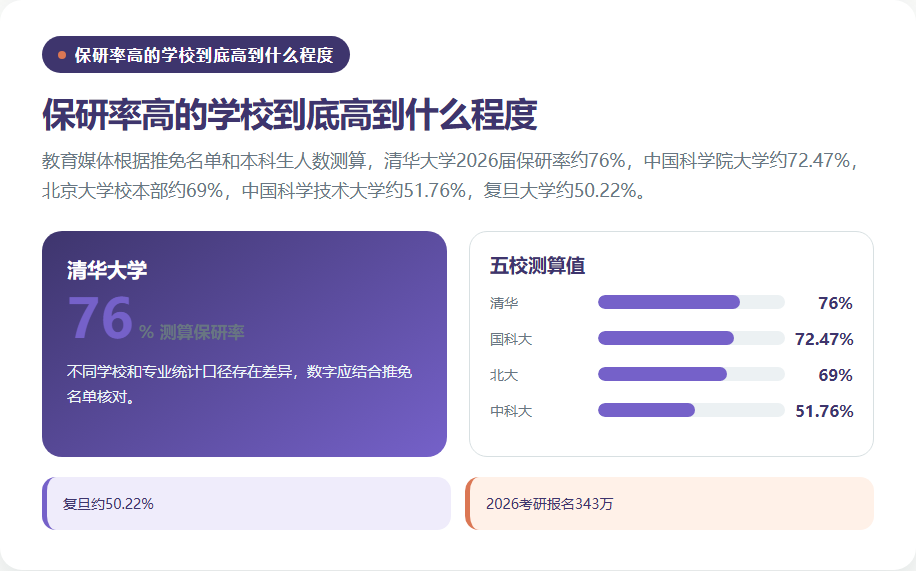
Task: Click the 76% value in the 清华 row
Action: pos(835,303)
